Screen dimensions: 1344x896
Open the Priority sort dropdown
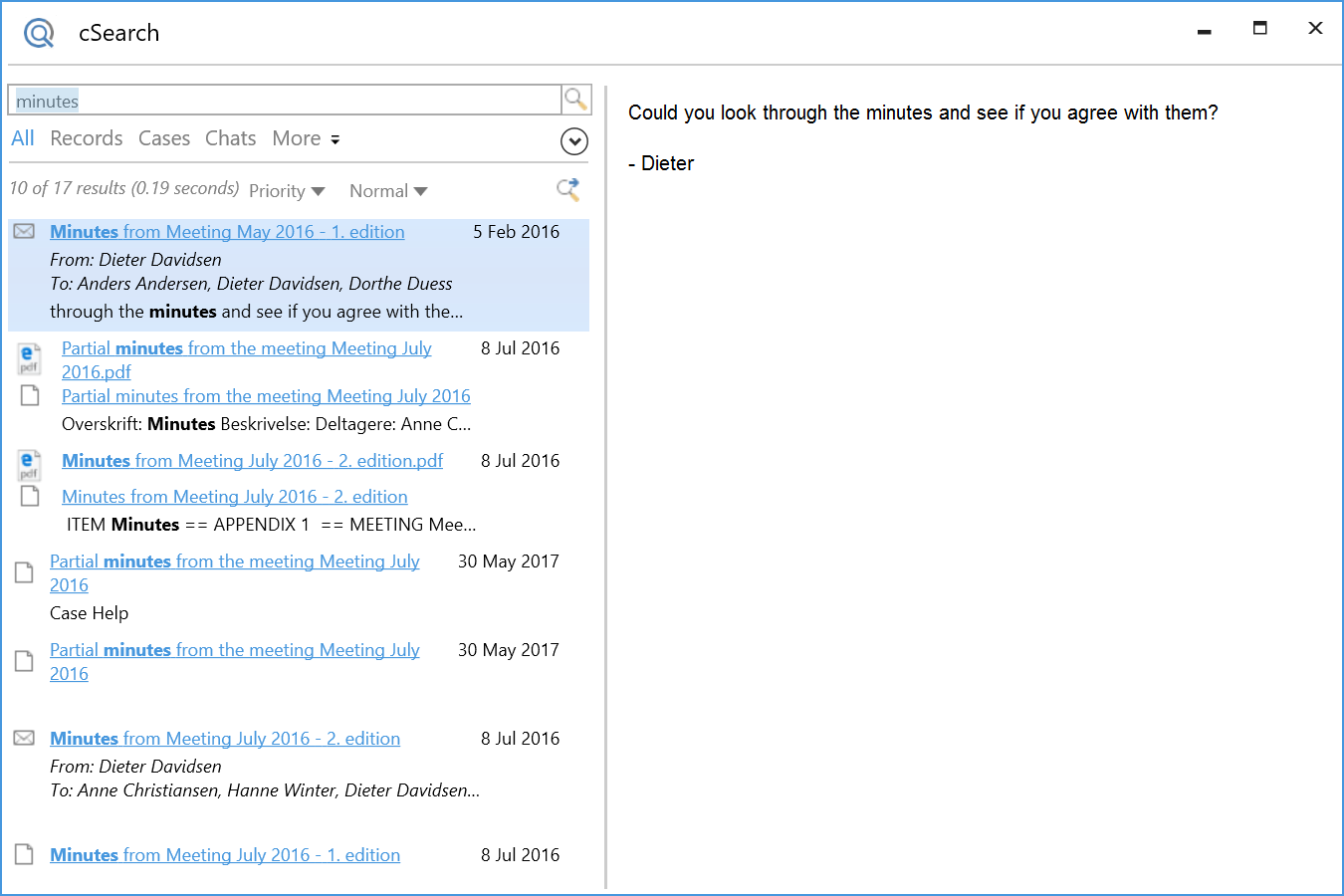(x=287, y=191)
